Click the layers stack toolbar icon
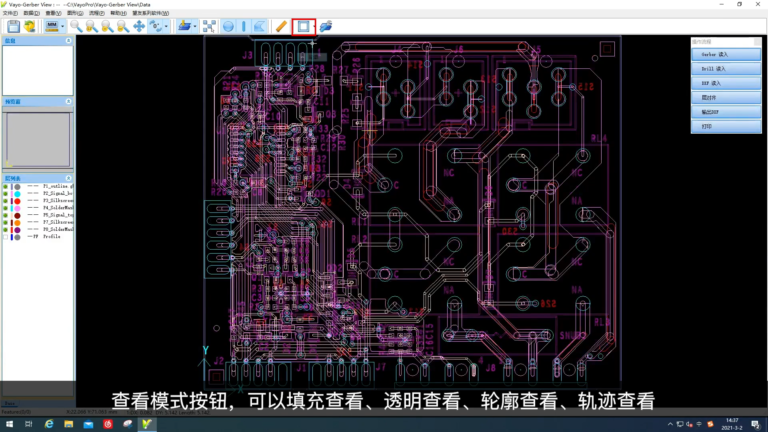768x432 pixels. point(184,26)
